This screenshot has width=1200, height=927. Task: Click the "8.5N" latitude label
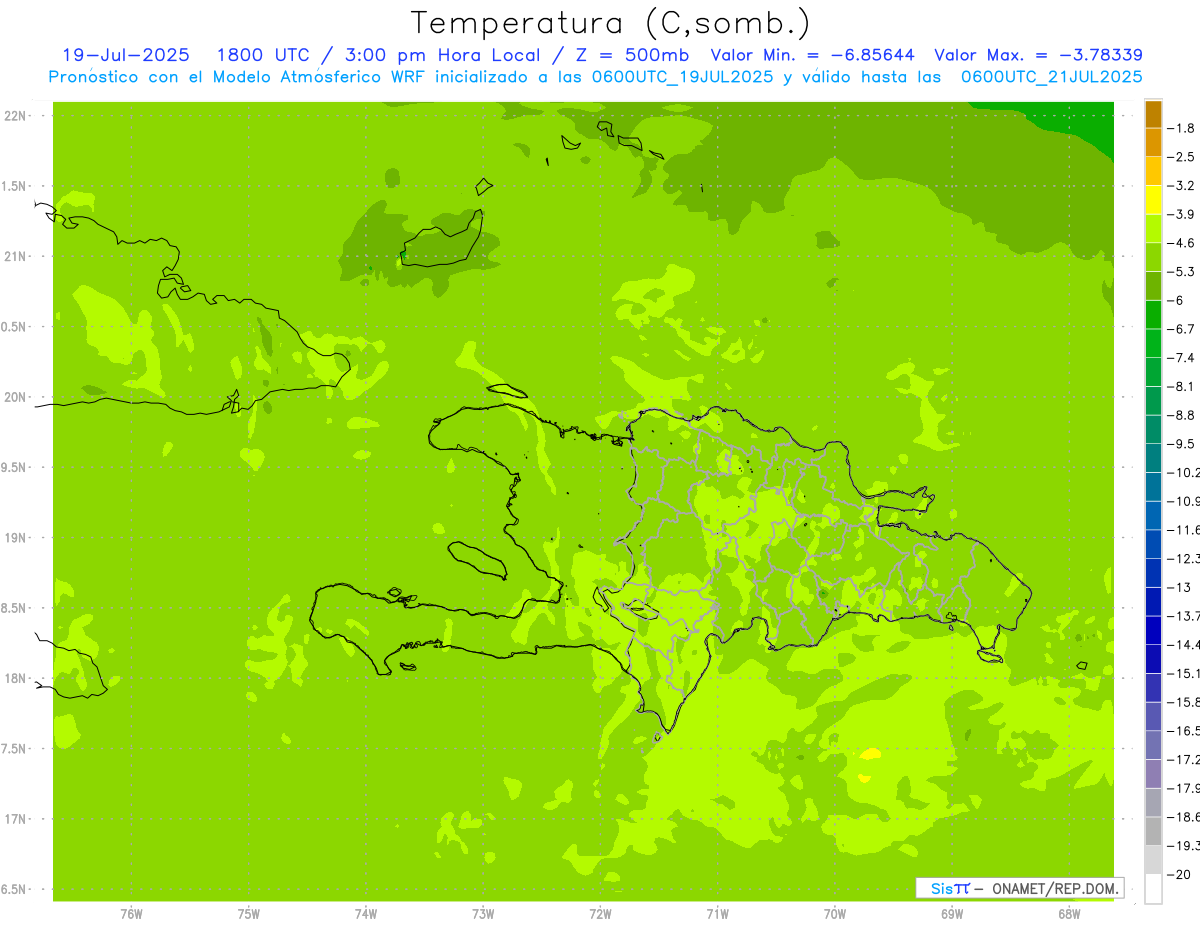point(14,608)
